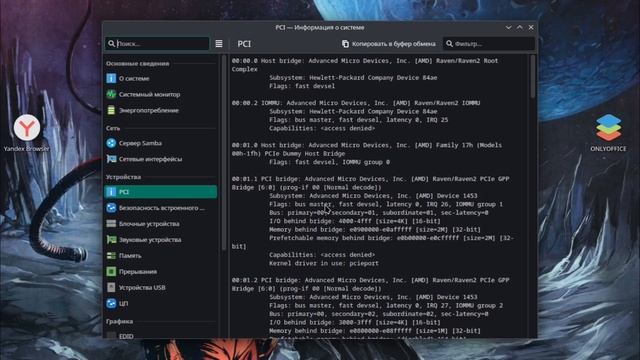Click the '00:00.2 IOMMU' line

pos(356,103)
